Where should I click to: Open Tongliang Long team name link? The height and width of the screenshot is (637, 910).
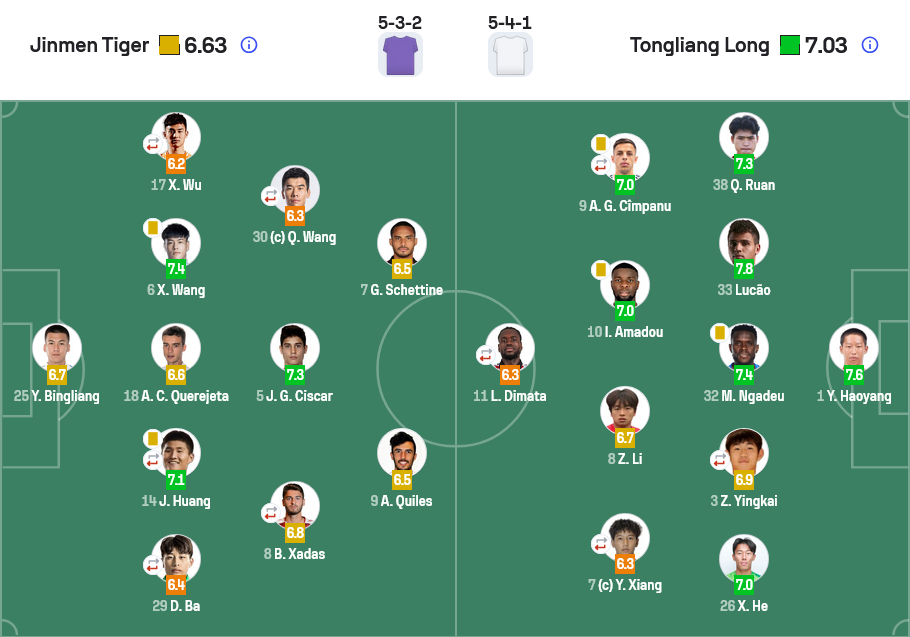700,45
